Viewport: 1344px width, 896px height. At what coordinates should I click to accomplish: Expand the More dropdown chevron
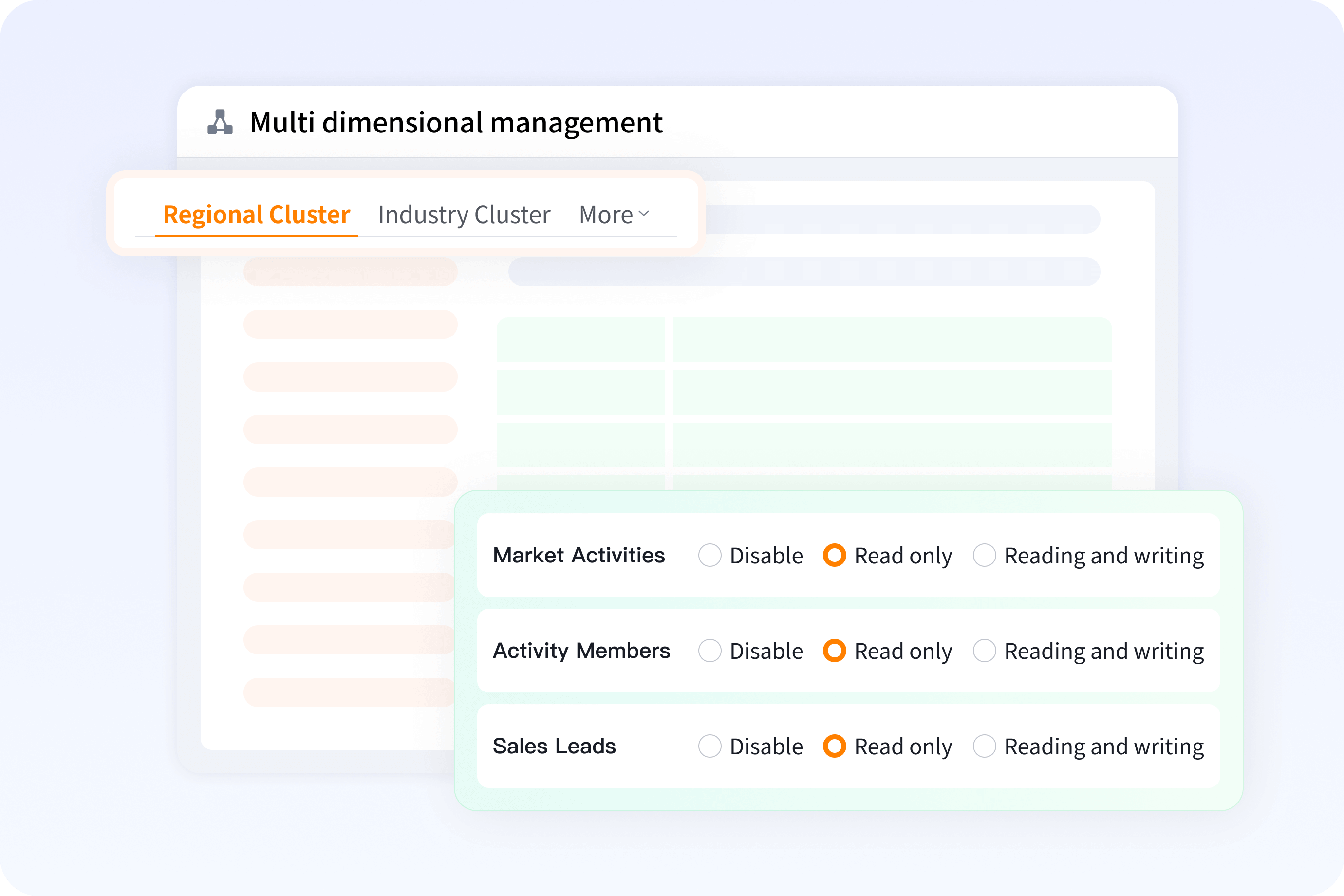point(644,214)
